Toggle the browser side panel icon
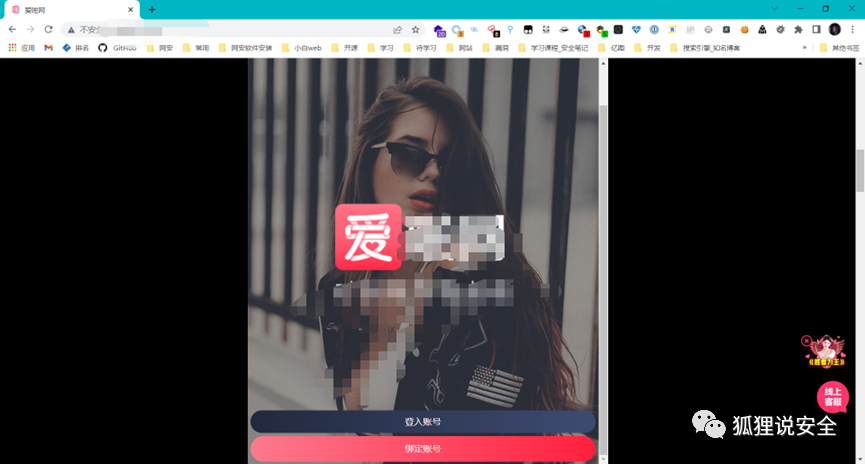Screen dimensions: 865x464 tap(816, 30)
